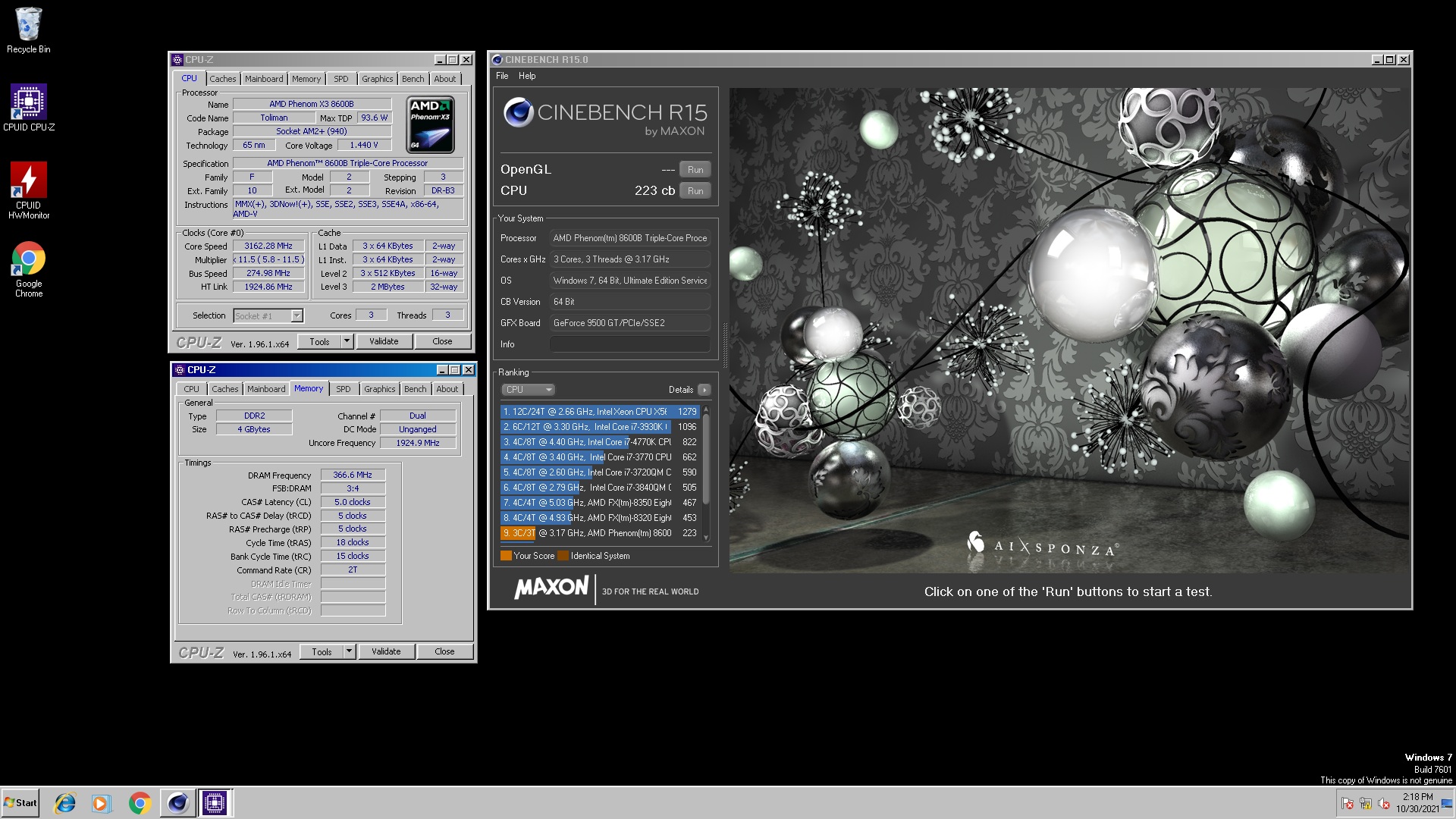This screenshot has height=819, width=1456.
Task: Open the File menu in Cinebench
Action: click(502, 76)
